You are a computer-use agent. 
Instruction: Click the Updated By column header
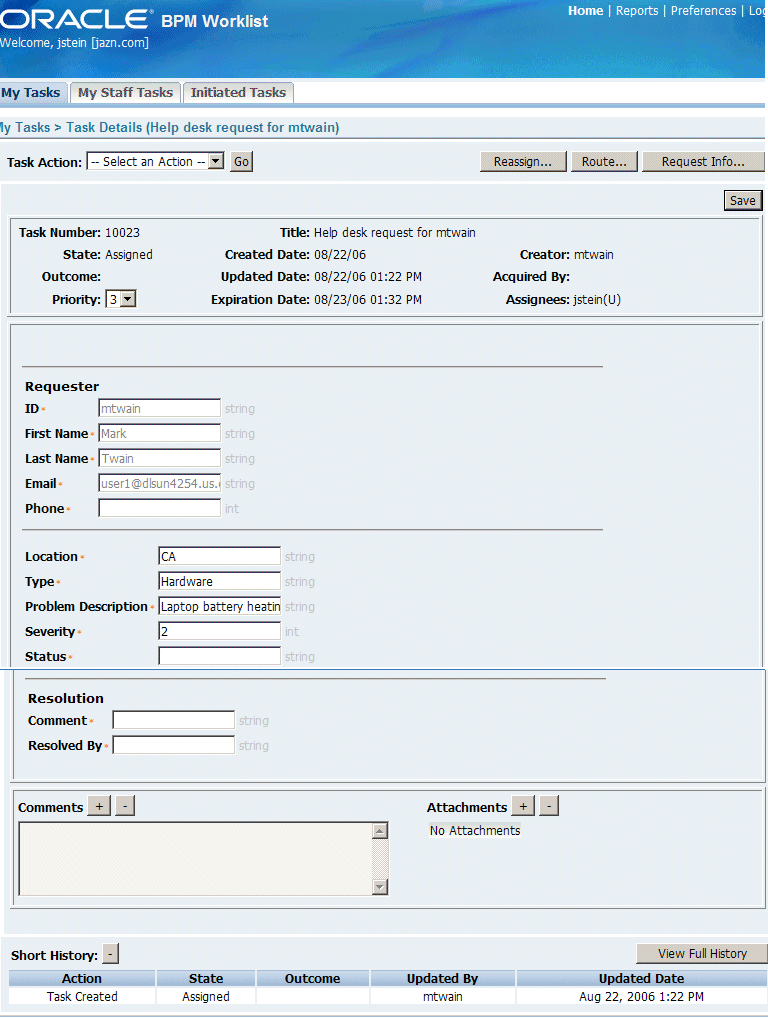pos(443,978)
